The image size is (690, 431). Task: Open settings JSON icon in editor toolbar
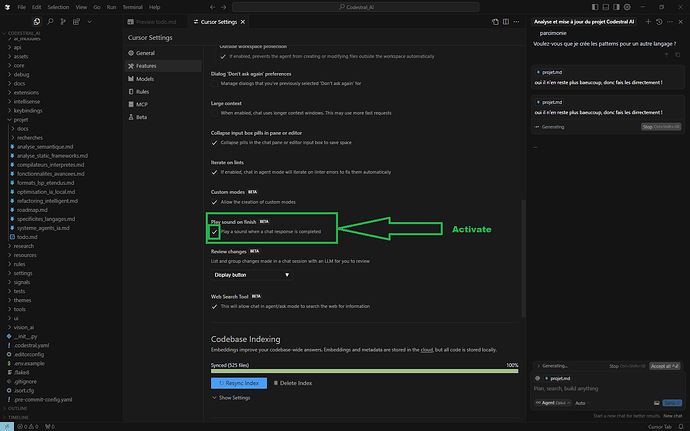495,22
